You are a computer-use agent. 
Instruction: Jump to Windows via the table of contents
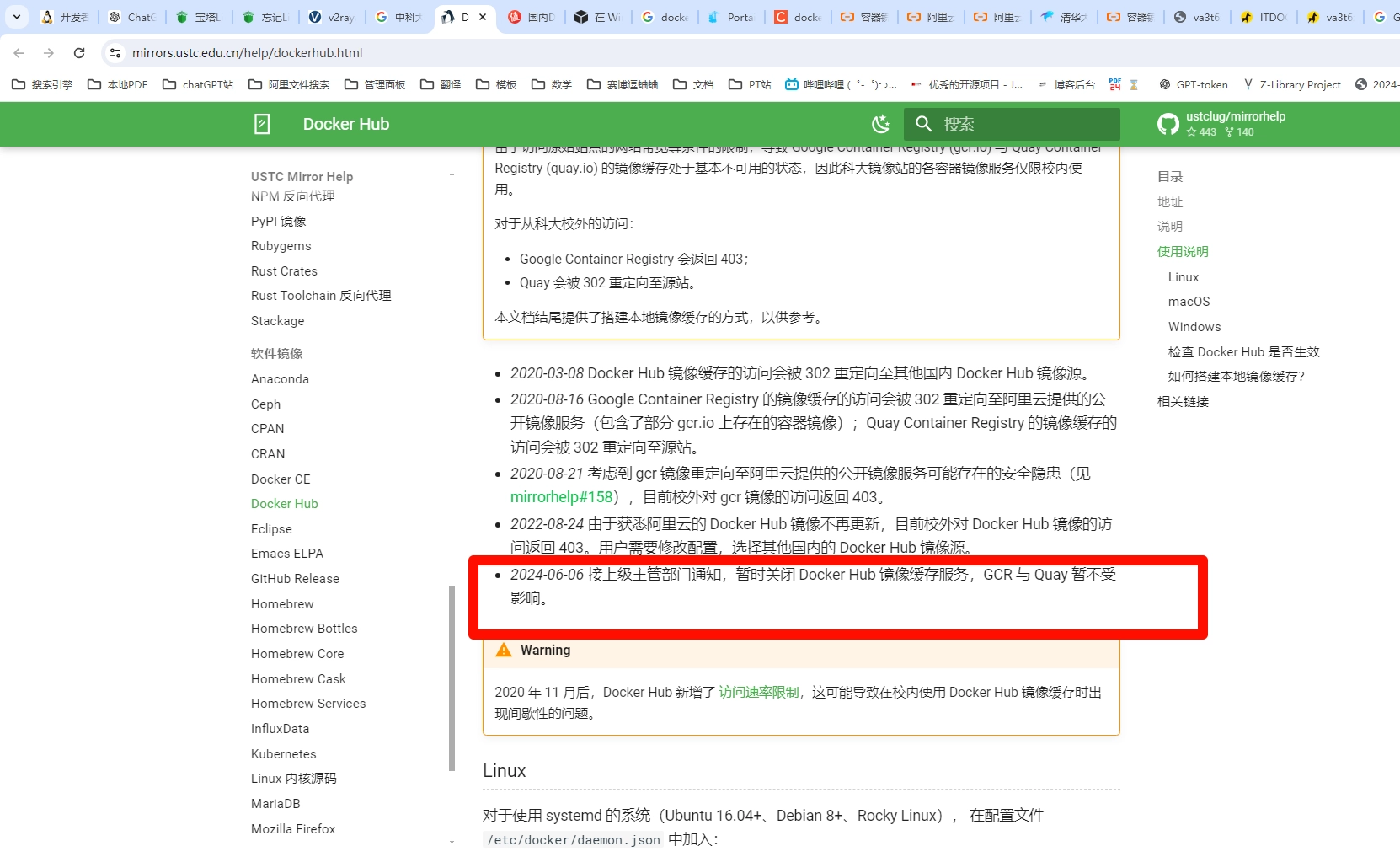tap(1194, 326)
